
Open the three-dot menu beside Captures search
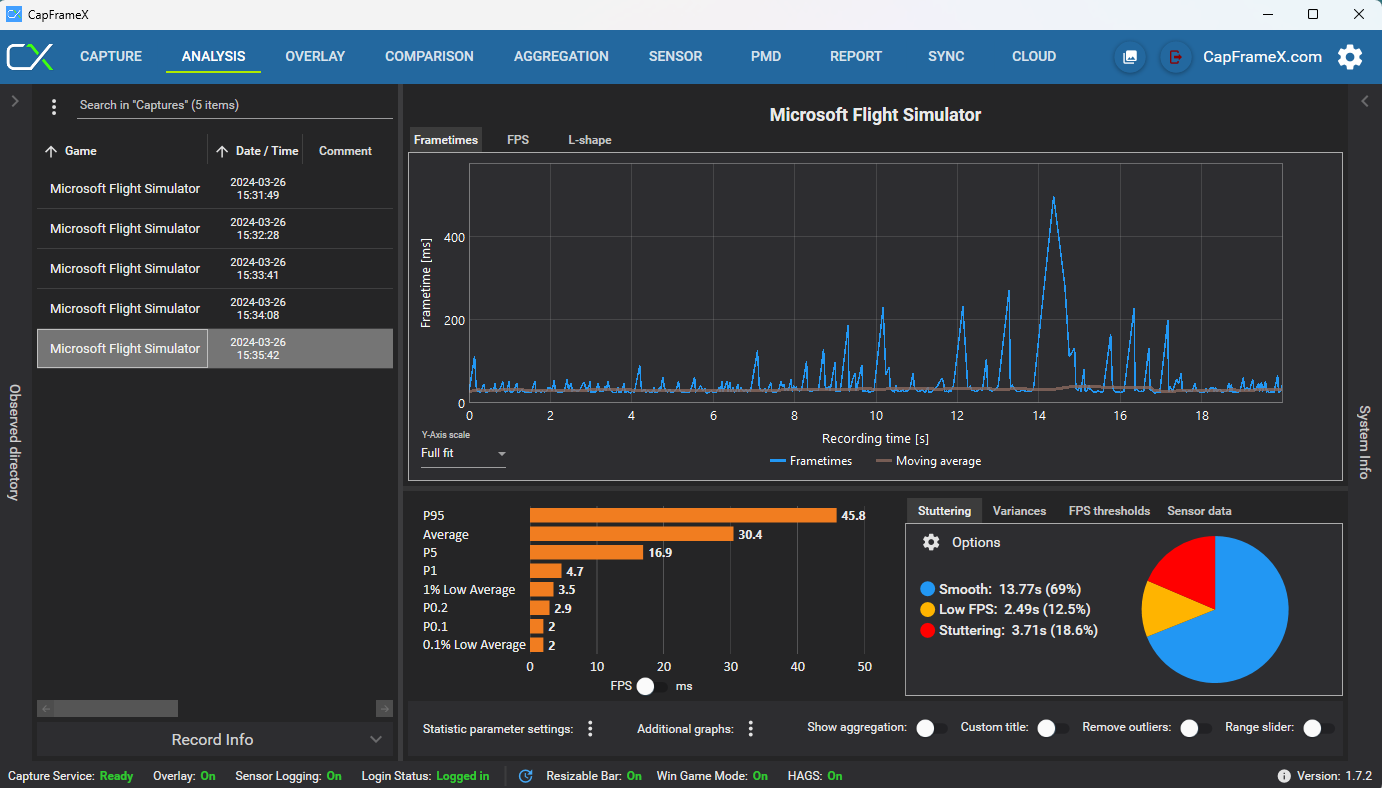coord(54,106)
